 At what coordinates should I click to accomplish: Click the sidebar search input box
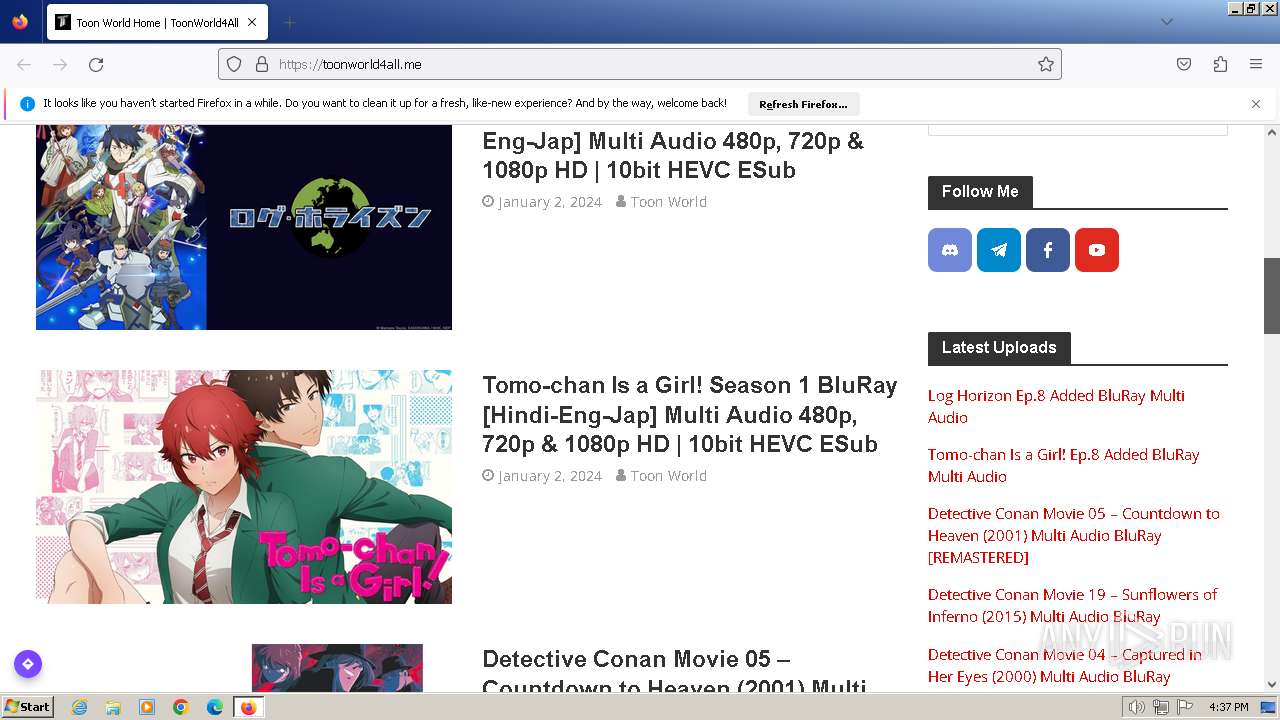click(x=1078, y=129)
